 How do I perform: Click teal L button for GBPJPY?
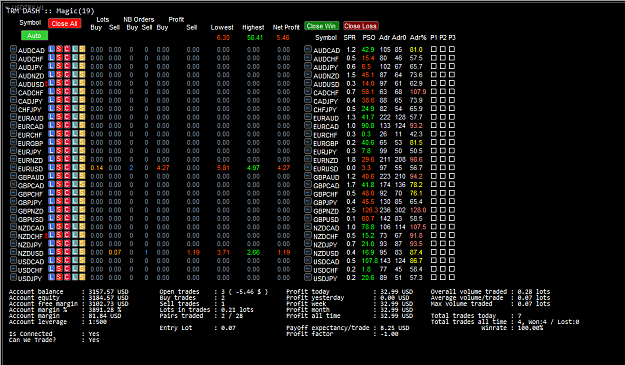point(75,201)
